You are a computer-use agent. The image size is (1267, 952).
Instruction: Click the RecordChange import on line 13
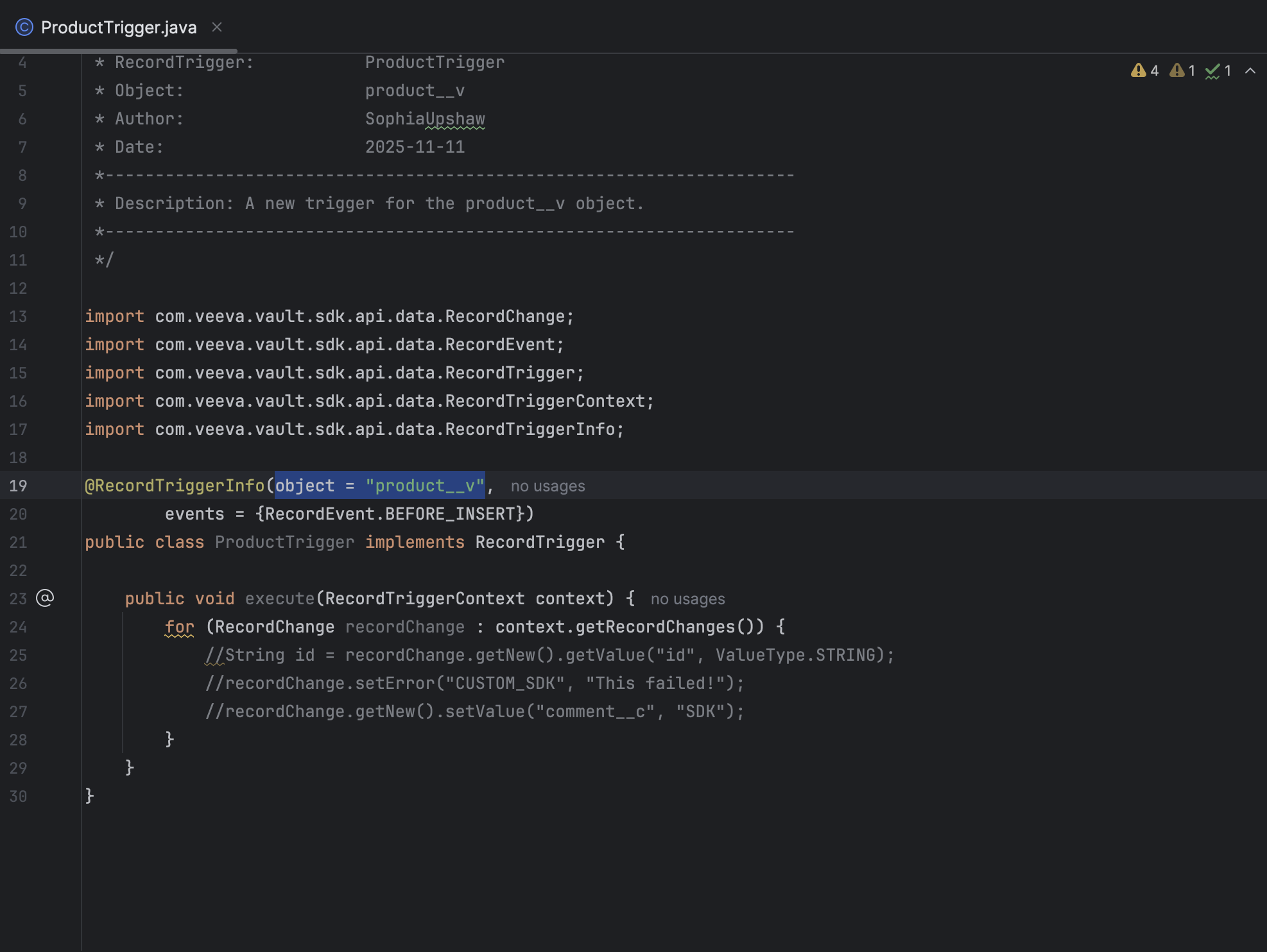tap(329, 316)
